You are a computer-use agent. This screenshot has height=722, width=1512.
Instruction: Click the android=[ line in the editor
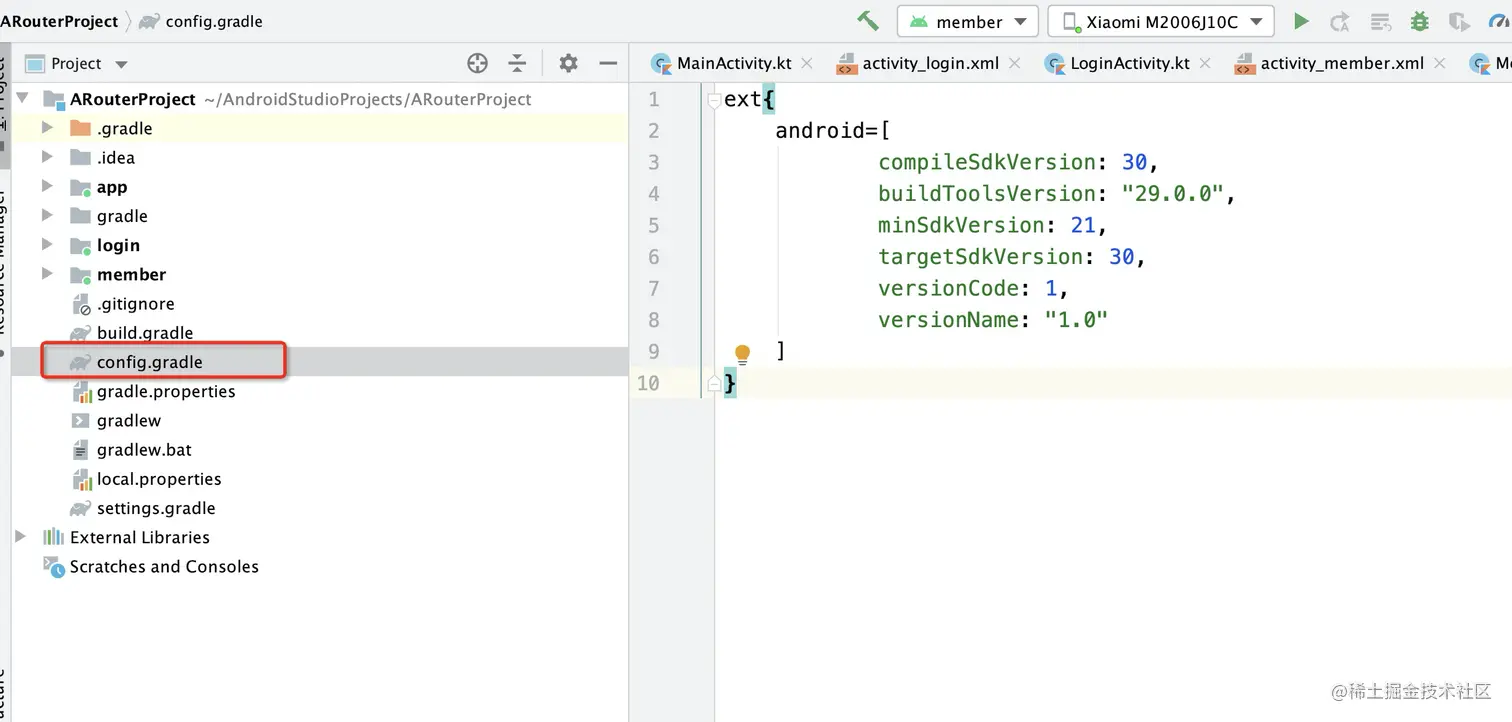tap(833, 131)
